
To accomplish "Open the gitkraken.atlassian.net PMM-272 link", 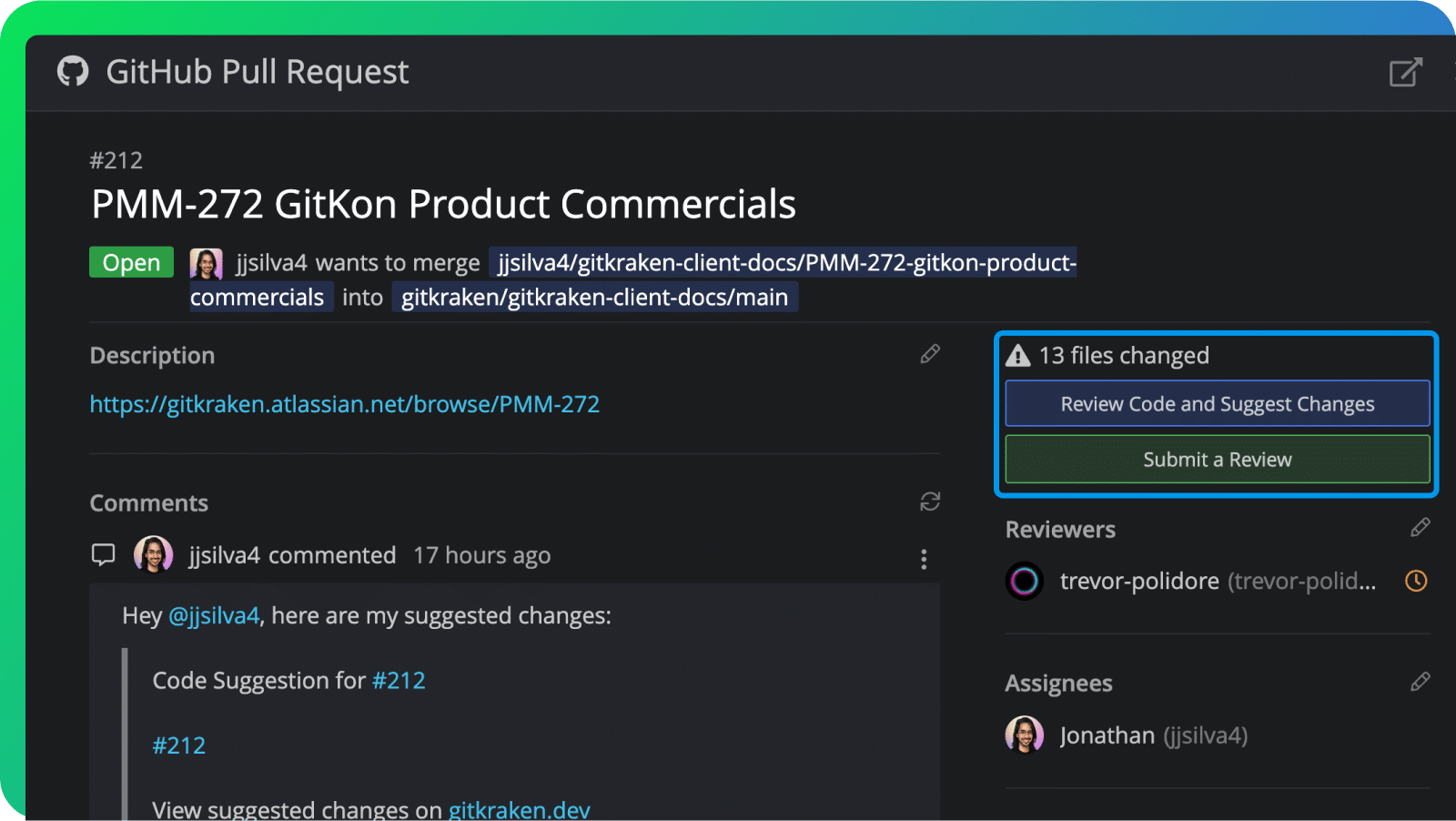I will pos(344,404).
